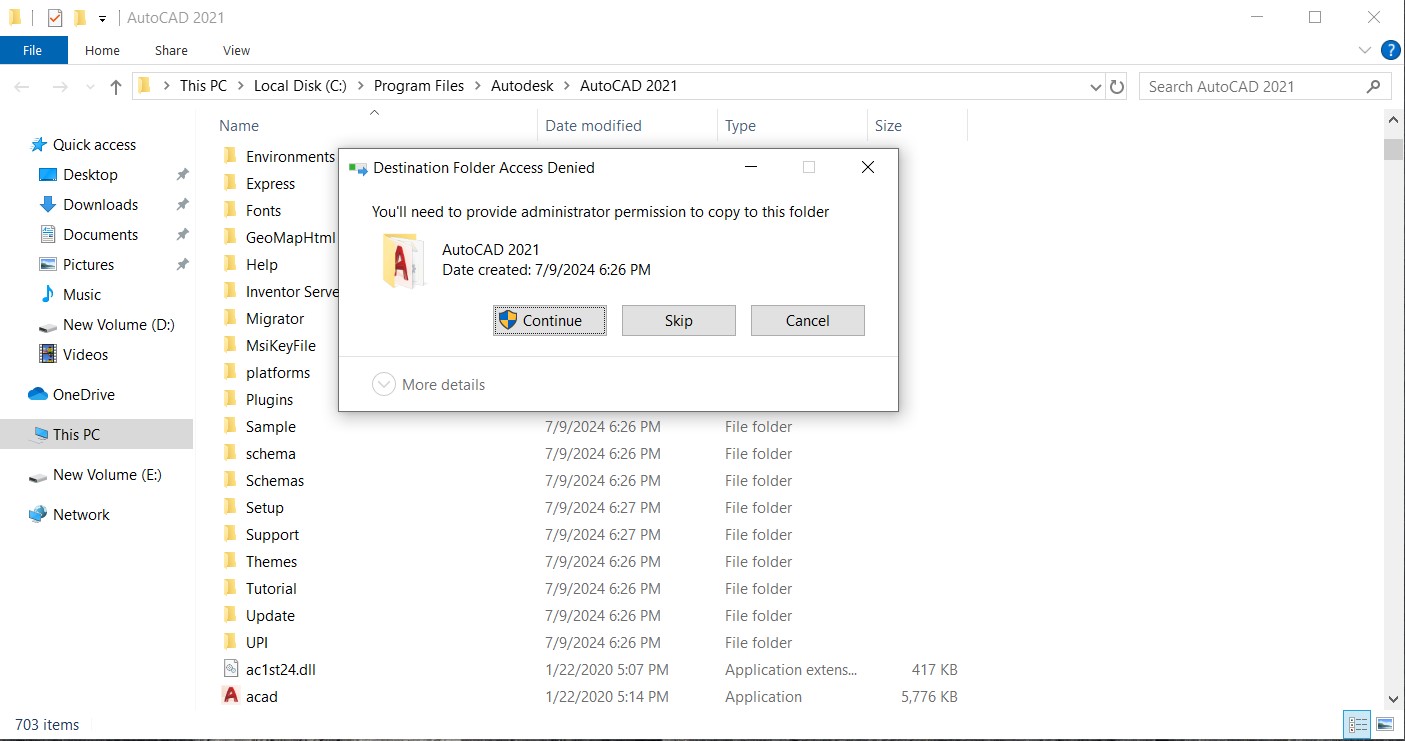The height and width of the screenshot is (741, 1405).
Task: Open Explorer help question mark icon
Action: (x=1390, y=50)
